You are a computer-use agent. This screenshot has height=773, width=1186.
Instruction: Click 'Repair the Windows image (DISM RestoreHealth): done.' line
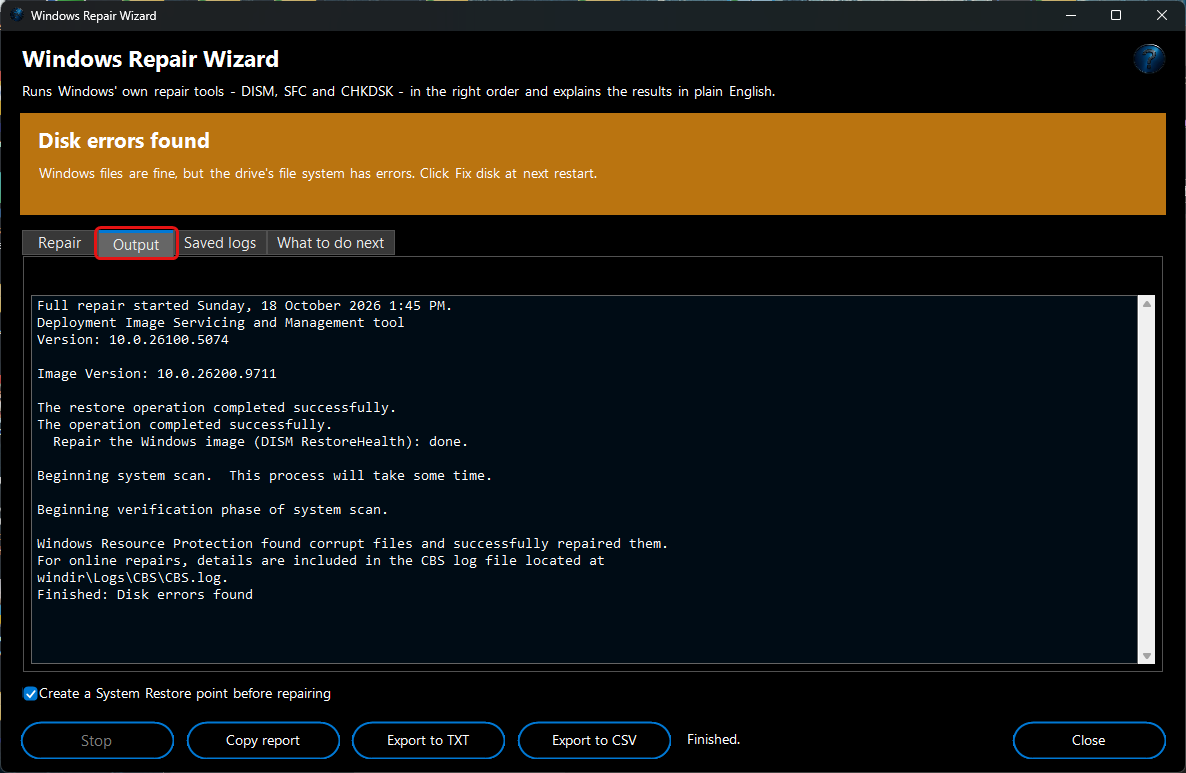pyautogui.click(x=260, y=442)
